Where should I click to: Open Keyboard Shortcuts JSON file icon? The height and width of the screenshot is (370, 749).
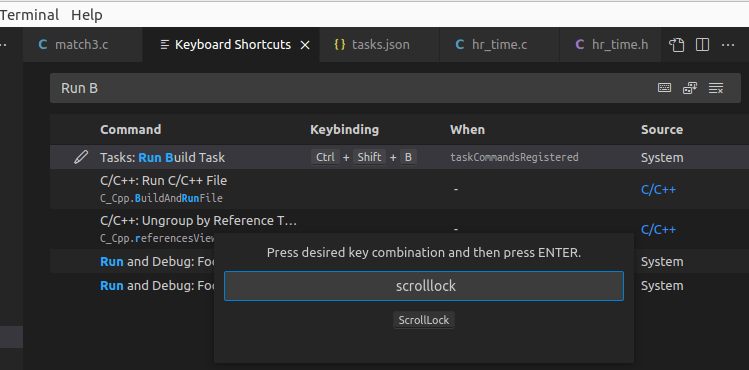(676, 45)
